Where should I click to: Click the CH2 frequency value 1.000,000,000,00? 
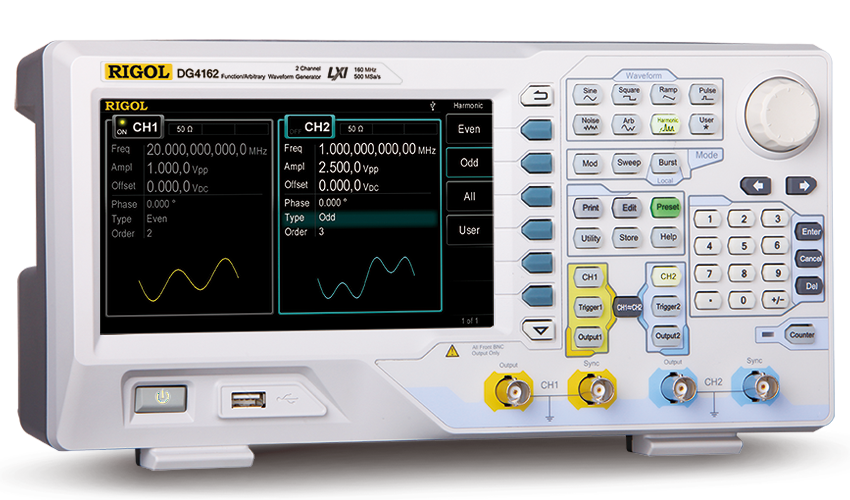click(x=367, y=150)
